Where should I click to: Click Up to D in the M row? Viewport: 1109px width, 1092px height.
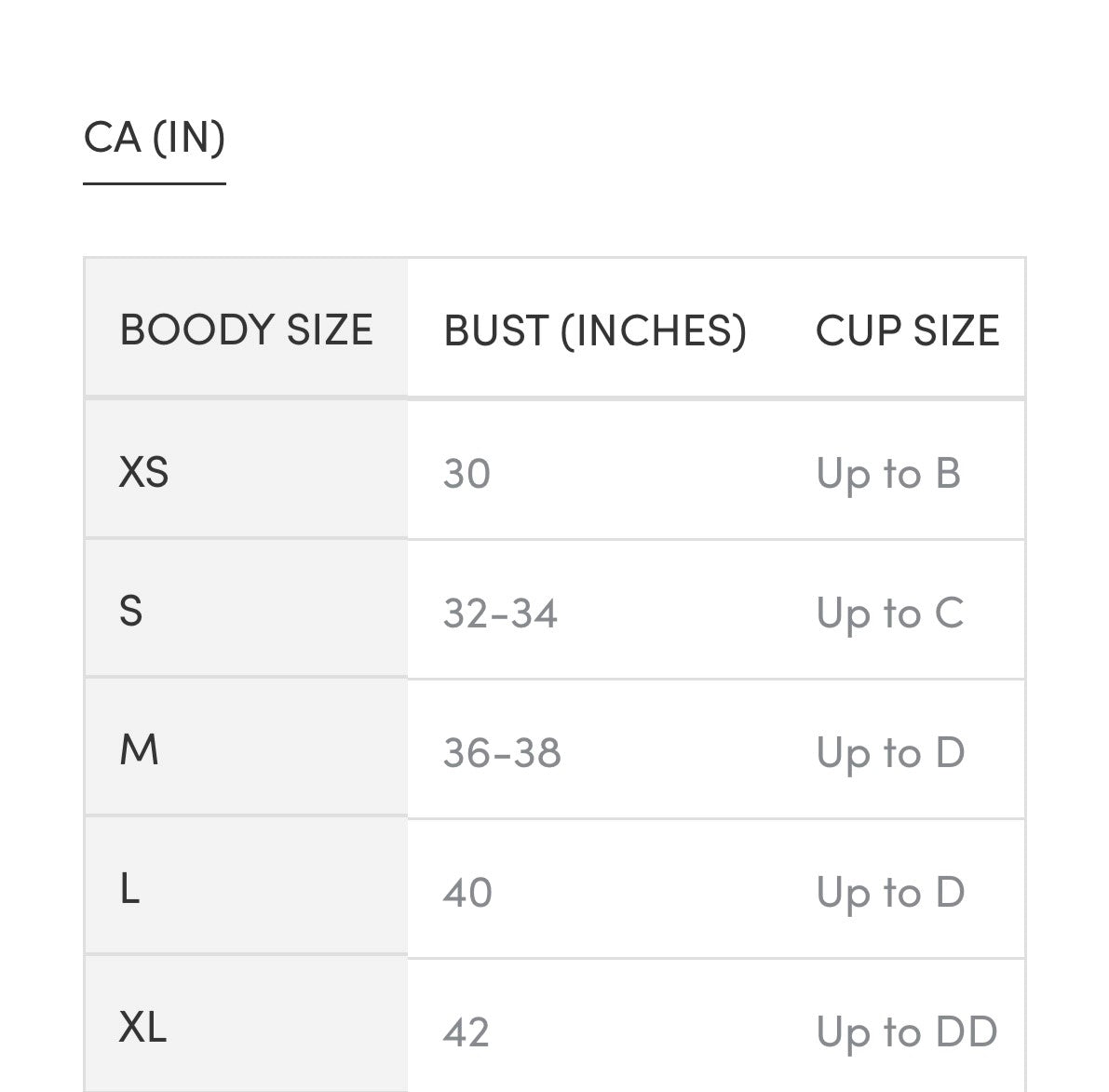[890, 753]
